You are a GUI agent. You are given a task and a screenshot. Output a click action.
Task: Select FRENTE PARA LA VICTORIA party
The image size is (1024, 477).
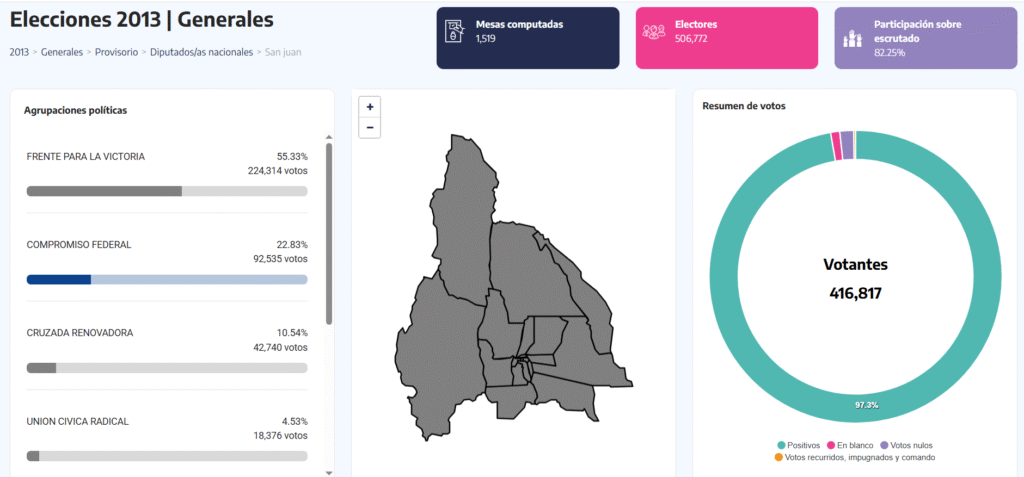[86, 157]
